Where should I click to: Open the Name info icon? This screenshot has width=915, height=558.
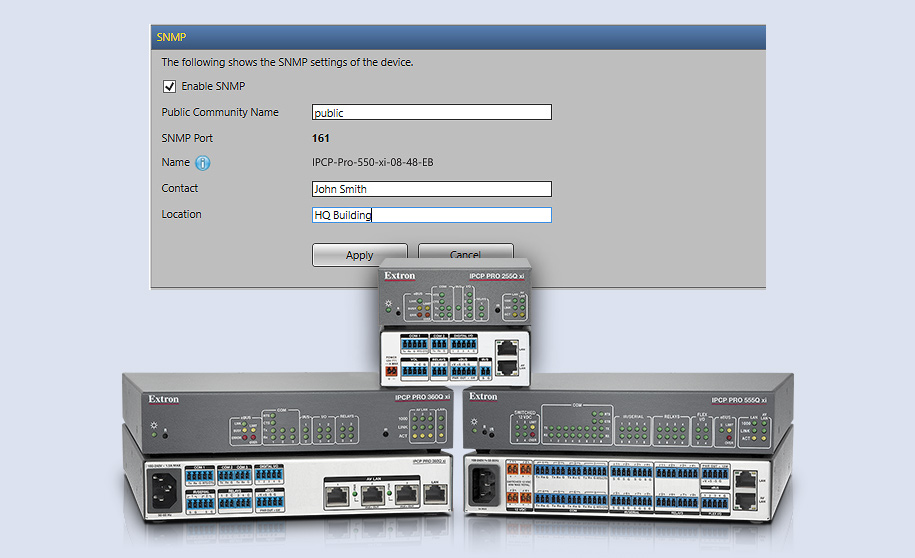point(202,163)
